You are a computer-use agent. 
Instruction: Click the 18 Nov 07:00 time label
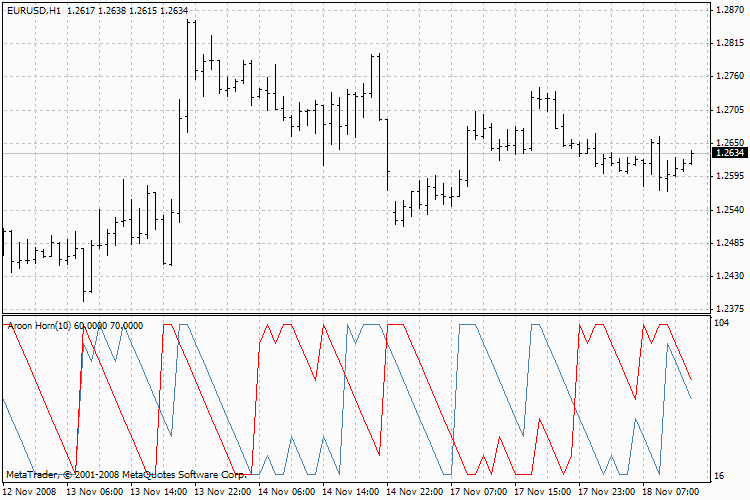tap(671, 491)
